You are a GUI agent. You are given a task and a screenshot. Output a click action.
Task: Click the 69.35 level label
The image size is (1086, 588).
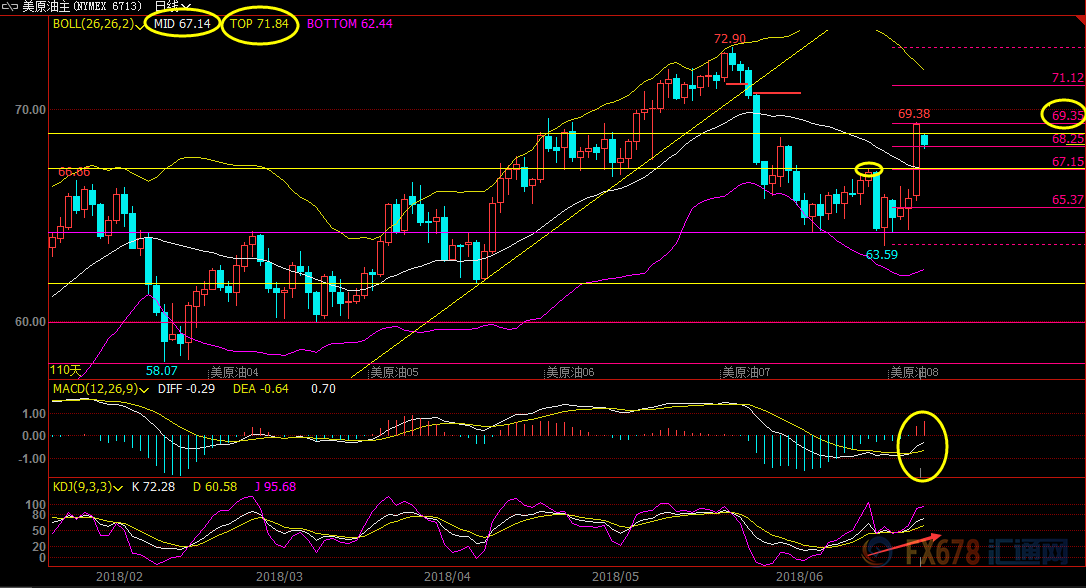point(1068,116)
